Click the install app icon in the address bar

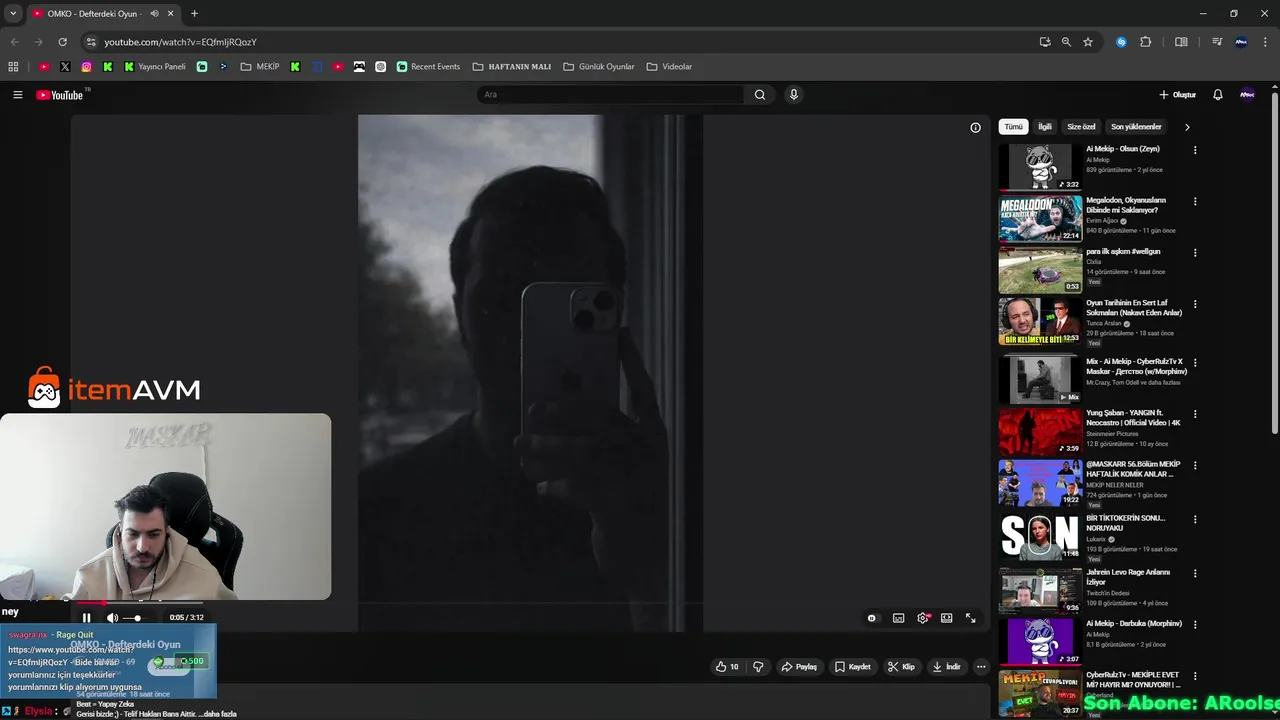(1045, 42)
